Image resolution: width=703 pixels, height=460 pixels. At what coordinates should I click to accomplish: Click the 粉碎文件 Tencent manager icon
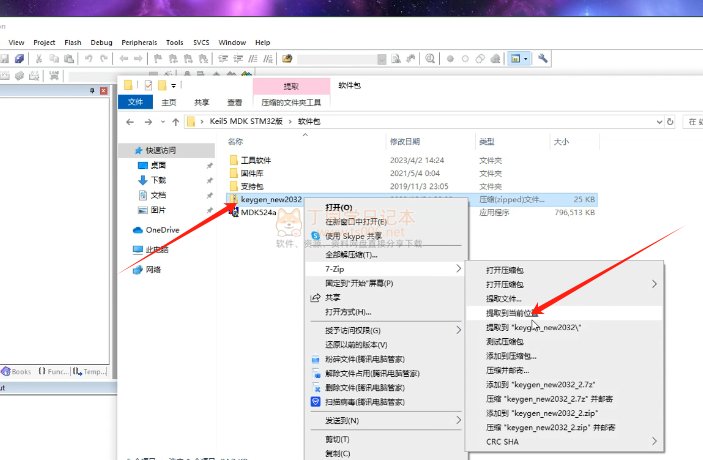tap(314, 359)
